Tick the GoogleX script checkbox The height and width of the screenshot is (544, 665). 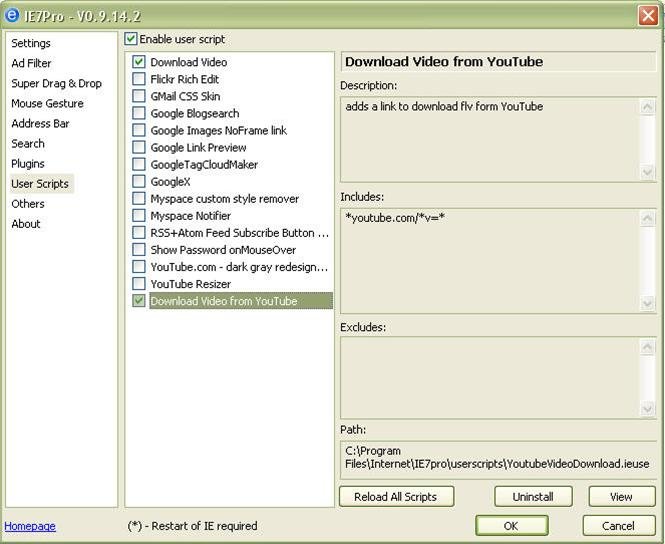pos(139,181)
